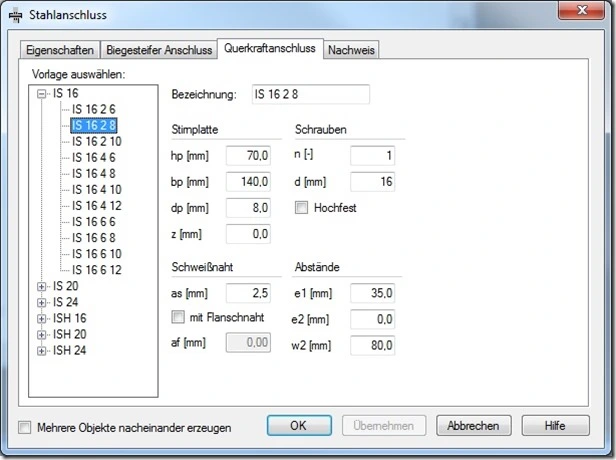Screen dimensions: 616x460
Task: Cancel with the Abbrechen button
Action: (x=473, y=426)
